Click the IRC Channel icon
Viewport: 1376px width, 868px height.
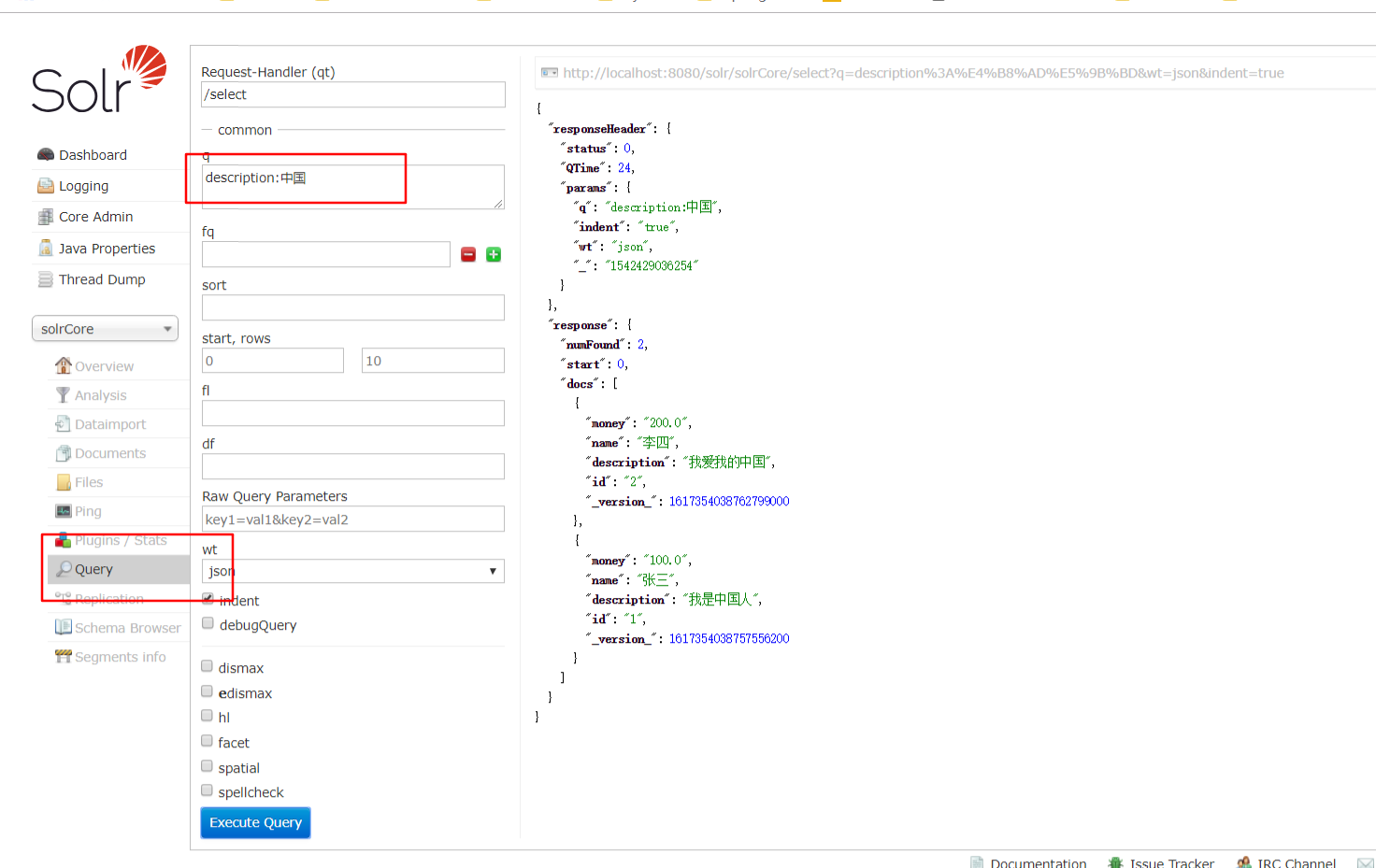coord(1244,862)
